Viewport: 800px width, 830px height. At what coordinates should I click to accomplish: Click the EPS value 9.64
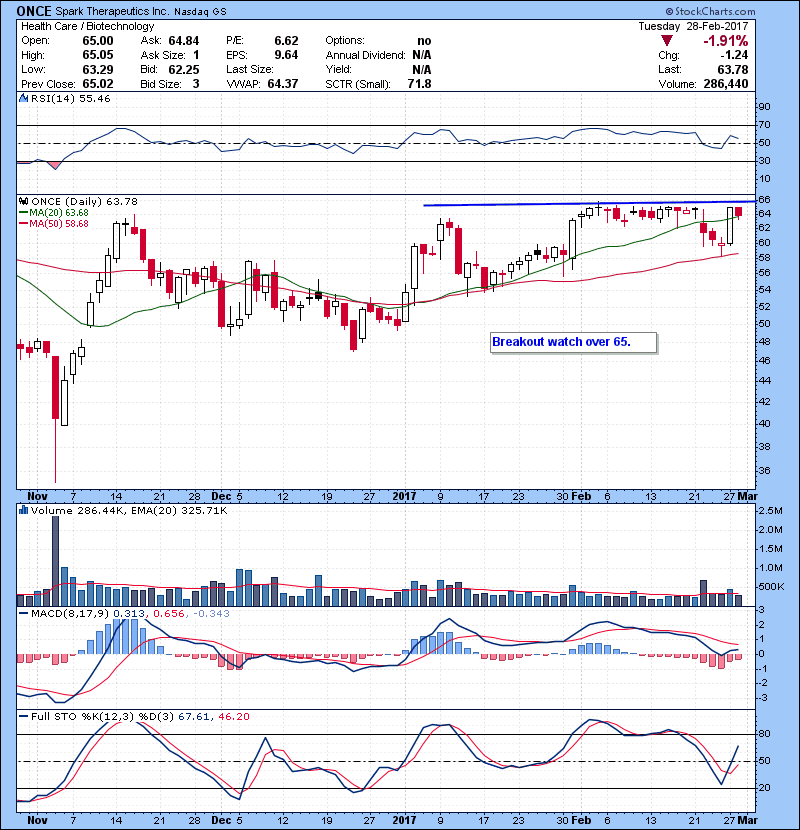[x=286, y=55]
